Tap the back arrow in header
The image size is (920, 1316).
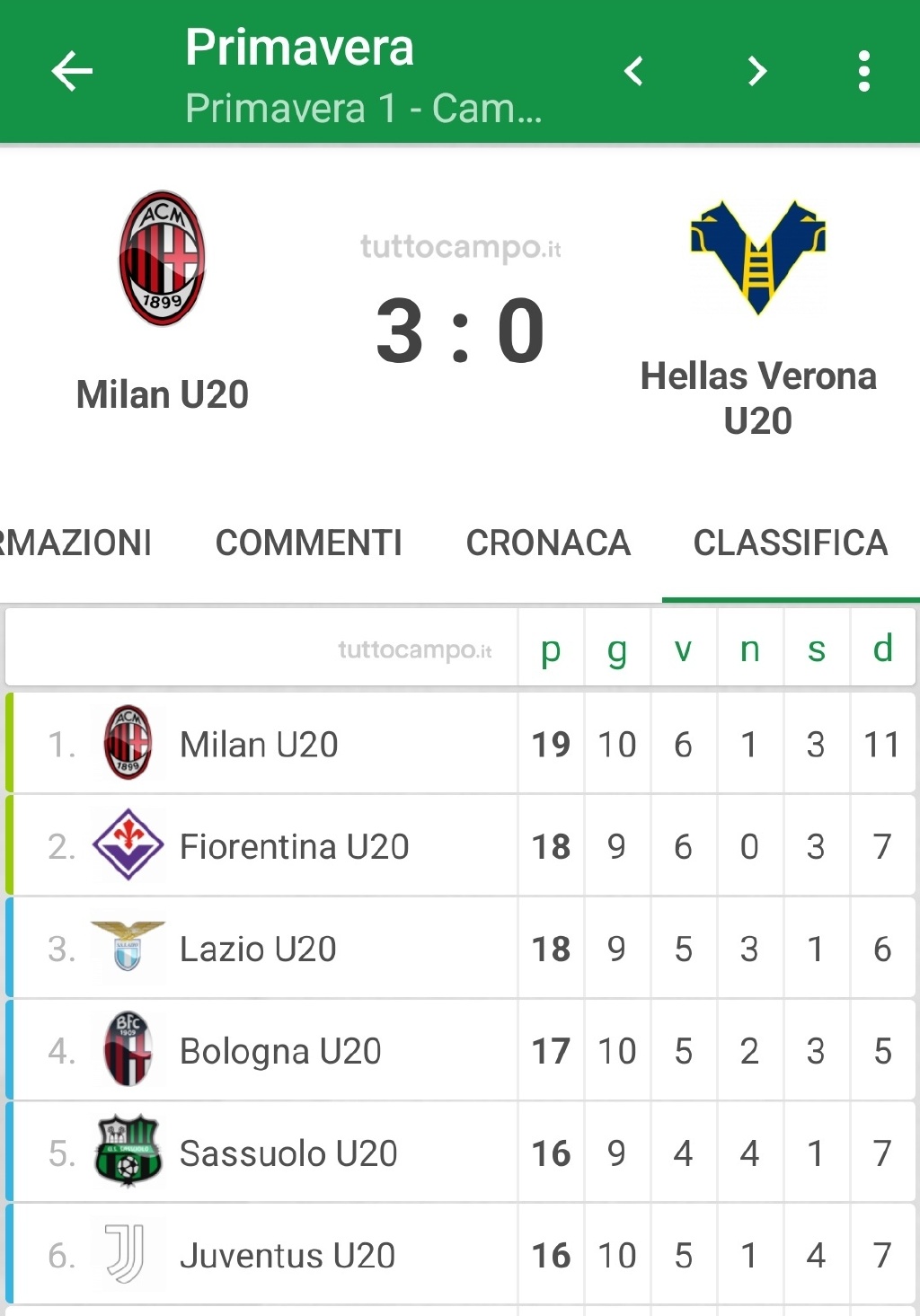click(x=72, y=71)
